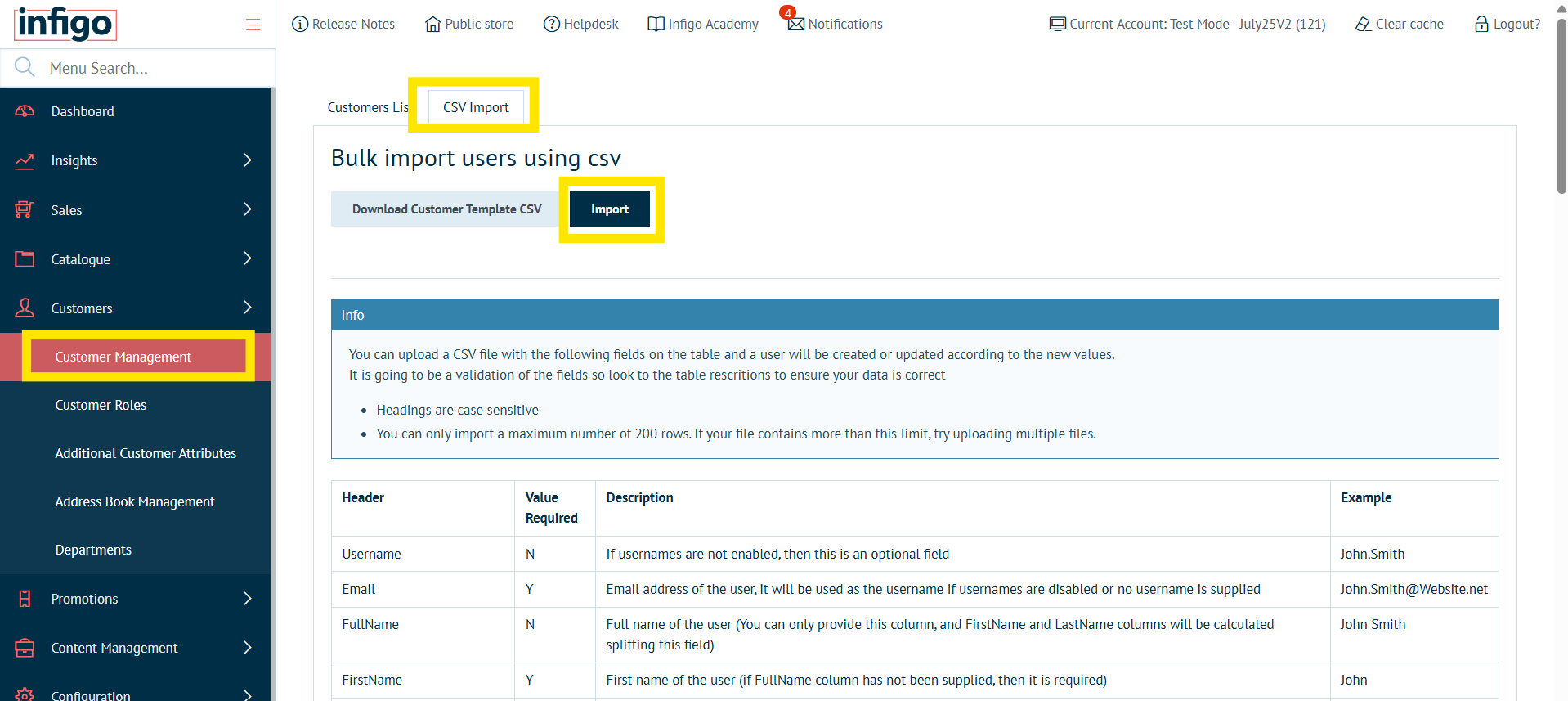This screenshot has width=1568, height=701.
Task: Collapse the Customers menu chevron
Action: click(x=248, y=308)
